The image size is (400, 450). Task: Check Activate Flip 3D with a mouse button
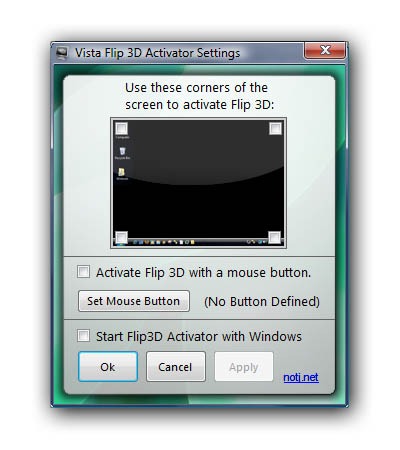tap(83, 272)
